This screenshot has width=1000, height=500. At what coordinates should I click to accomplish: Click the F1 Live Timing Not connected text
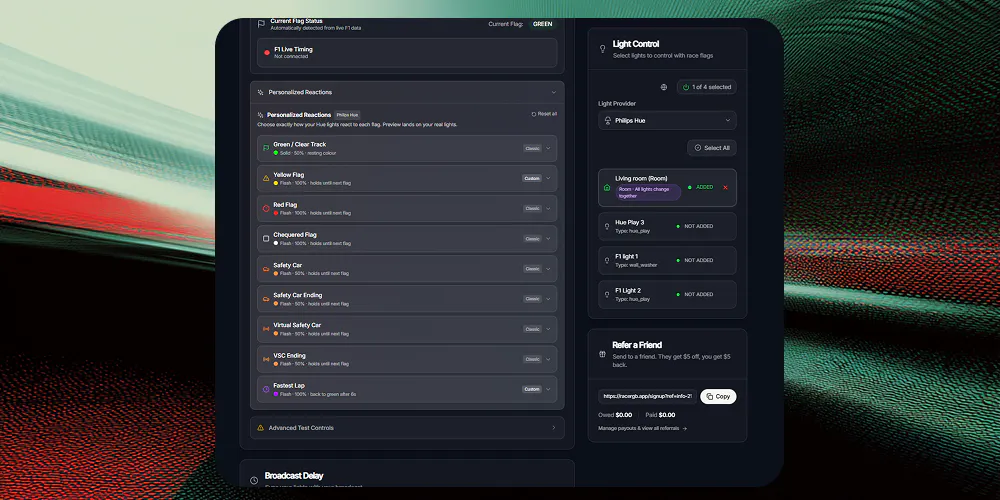point(291,57)
